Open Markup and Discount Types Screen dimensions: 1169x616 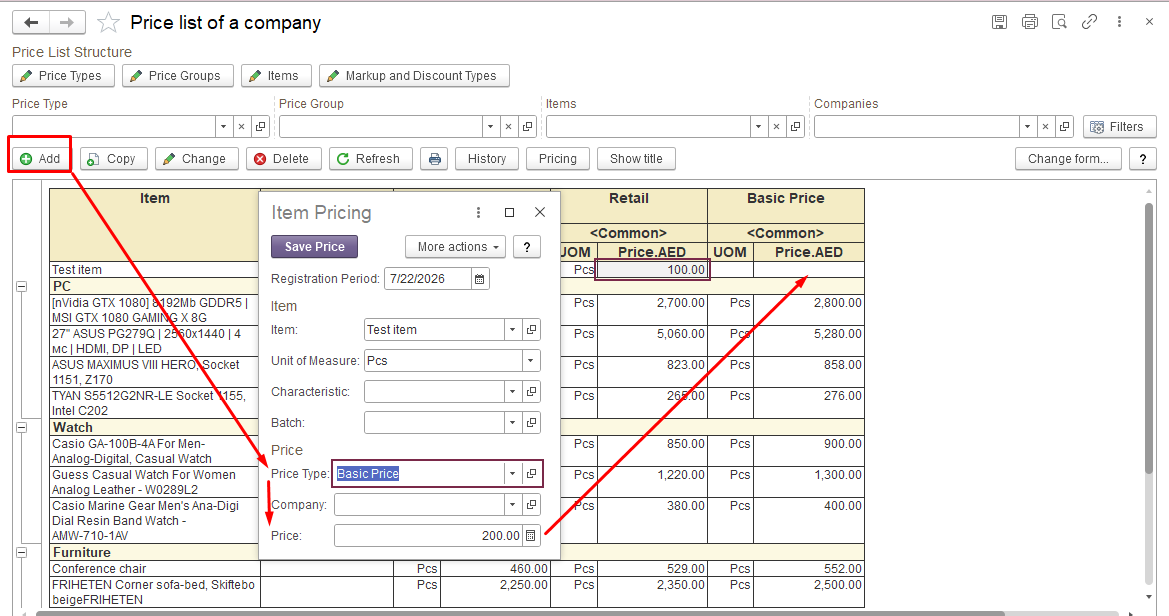(x=415, y=76)
